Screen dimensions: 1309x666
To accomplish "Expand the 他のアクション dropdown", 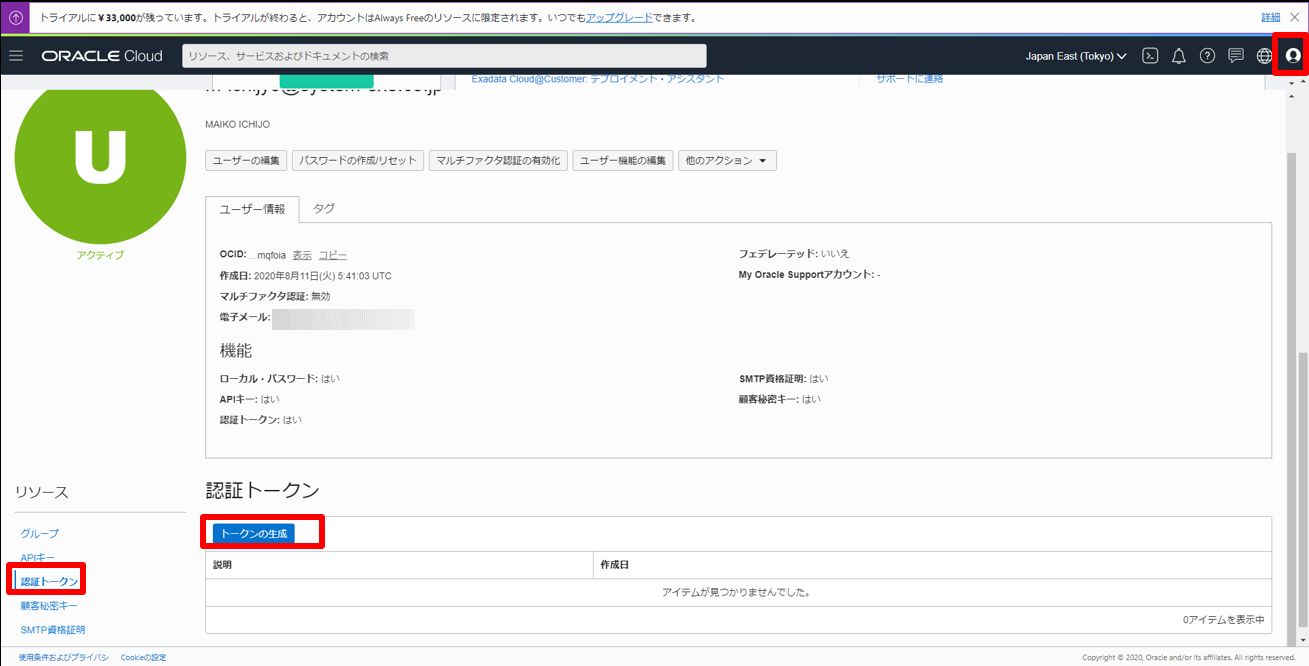I will [726, 161].
